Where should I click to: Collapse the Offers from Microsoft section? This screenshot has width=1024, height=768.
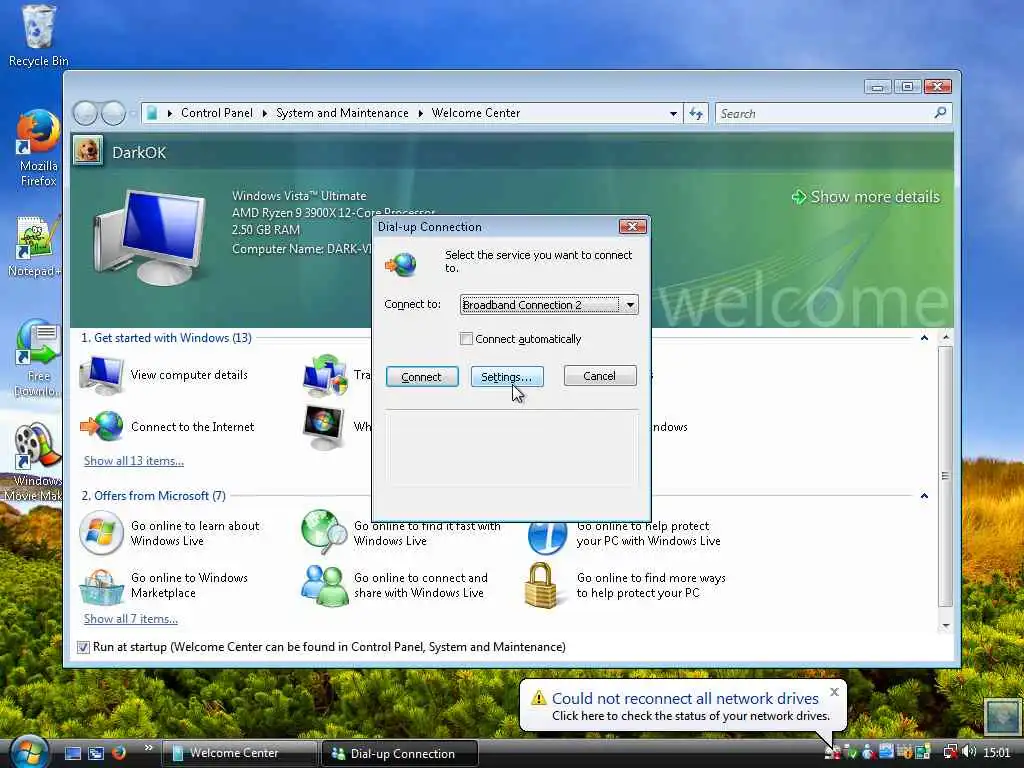[924, 496]
